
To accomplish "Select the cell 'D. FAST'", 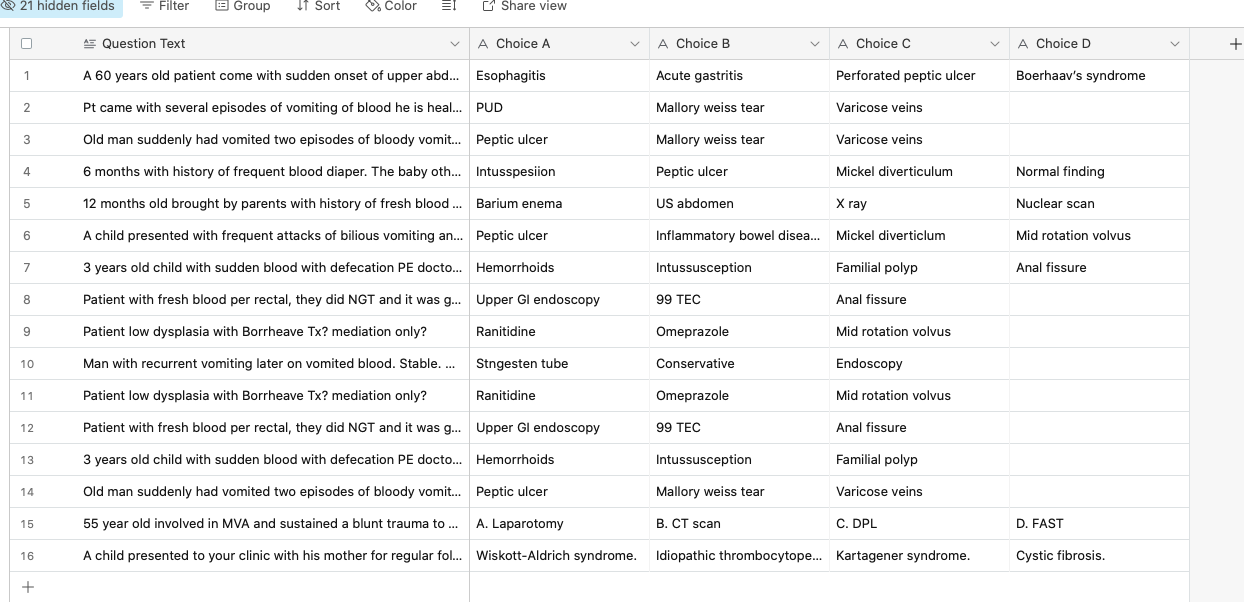I will [1099, 524].
